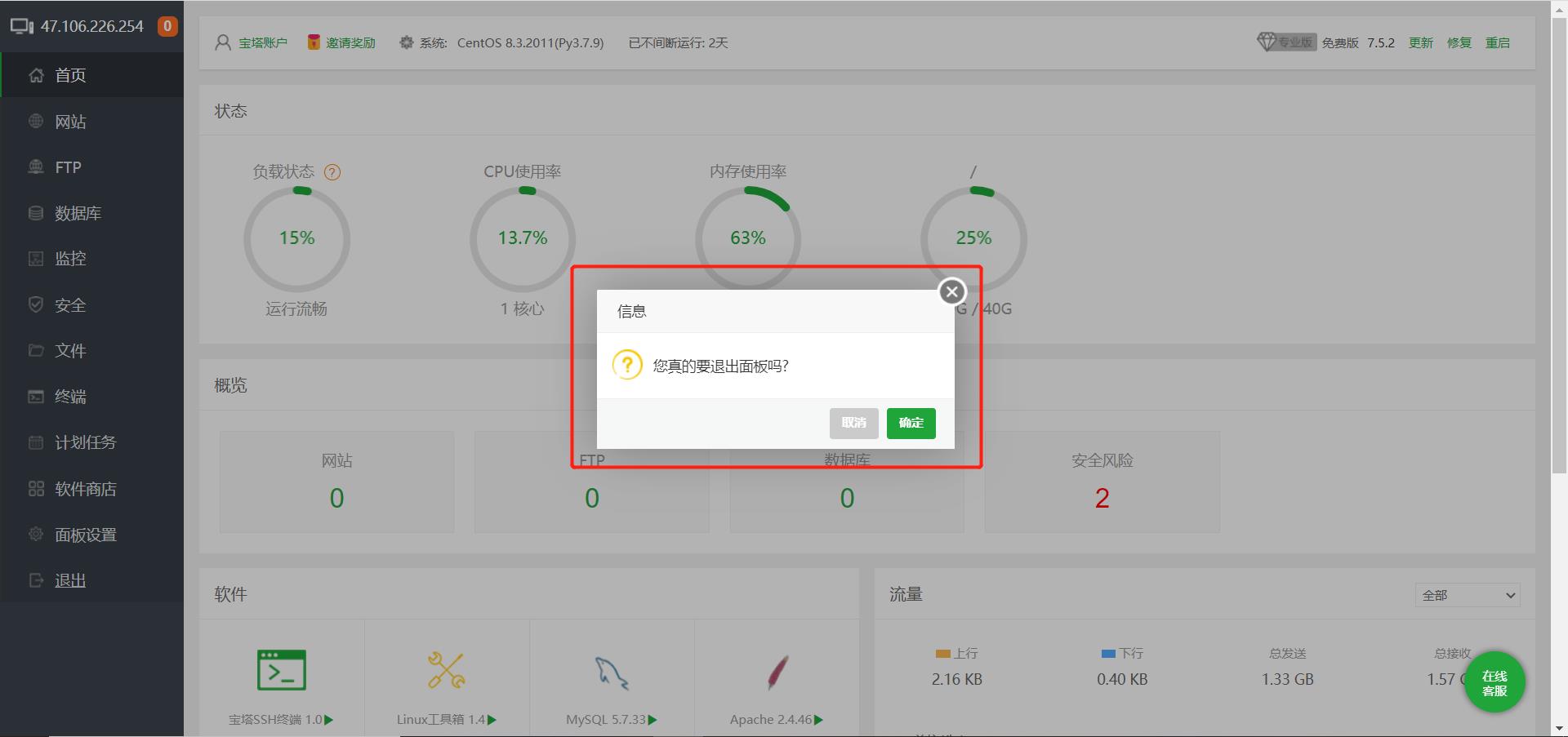Open FTP in the sidebar
The height and width of the screenshot is (737, 1568).
(x=92, y=167)
